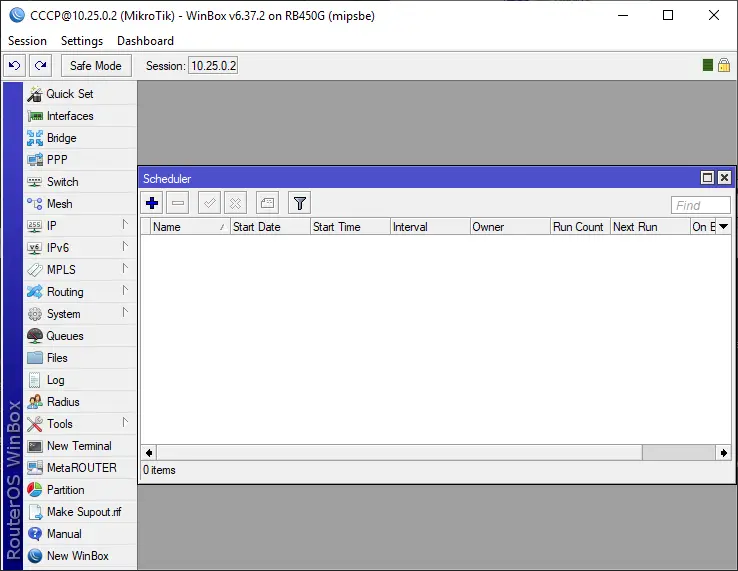Open Switch from sidebar

80,182
